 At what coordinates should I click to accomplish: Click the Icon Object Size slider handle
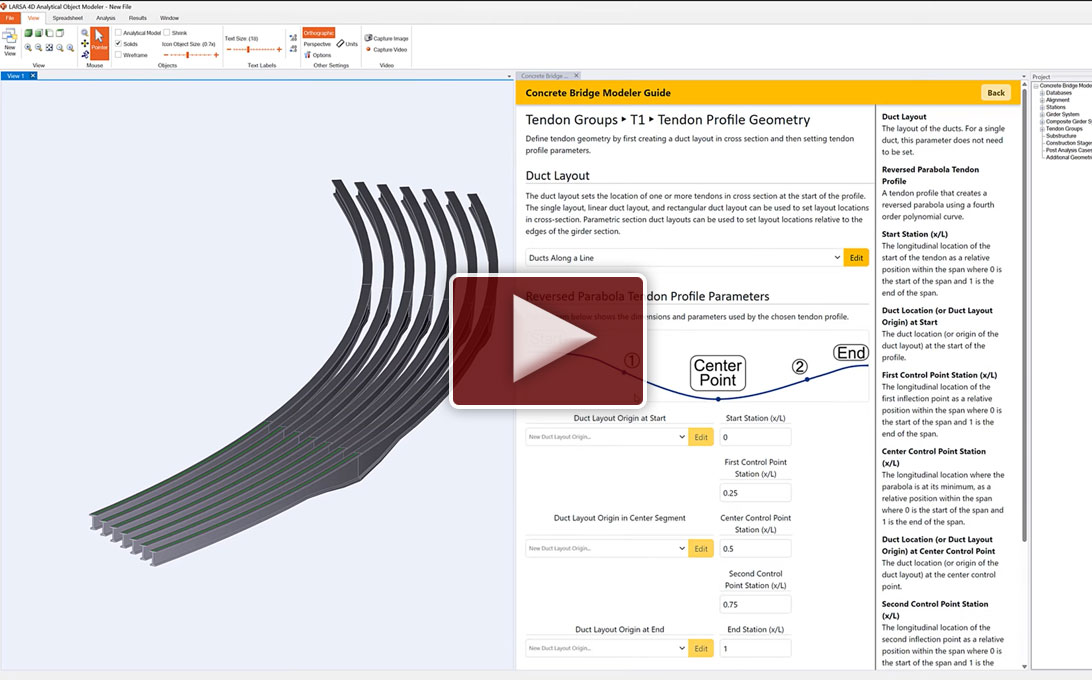coord(187,55)
